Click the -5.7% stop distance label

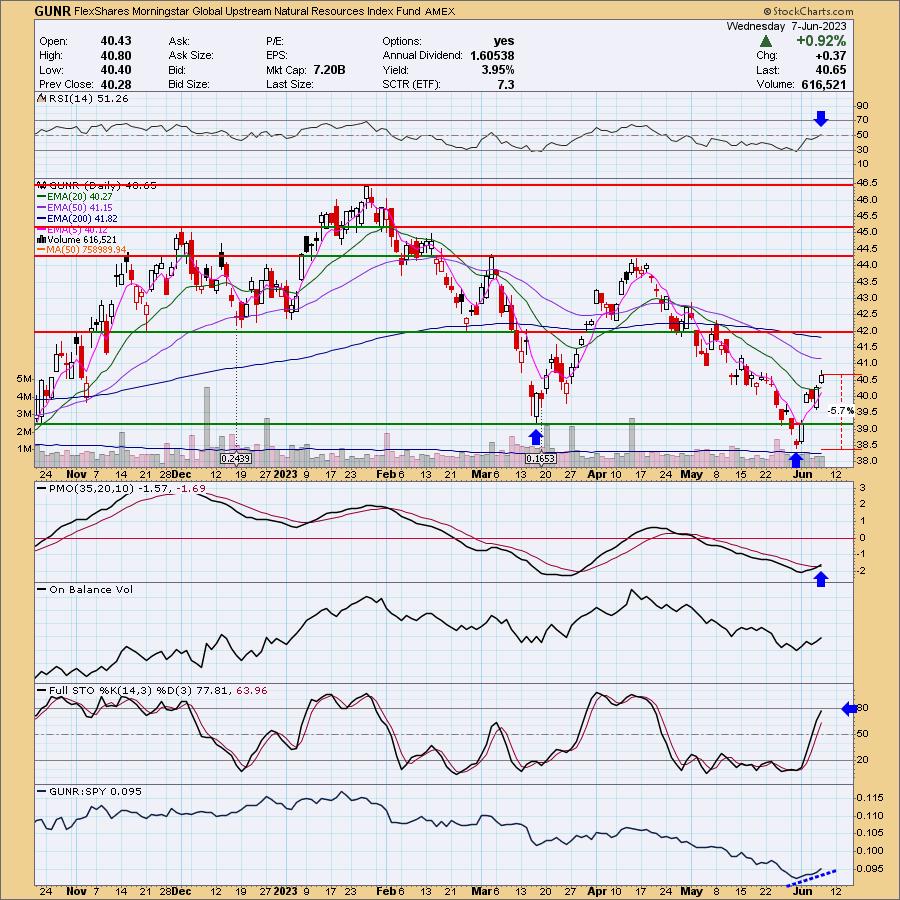click(841, 411)
